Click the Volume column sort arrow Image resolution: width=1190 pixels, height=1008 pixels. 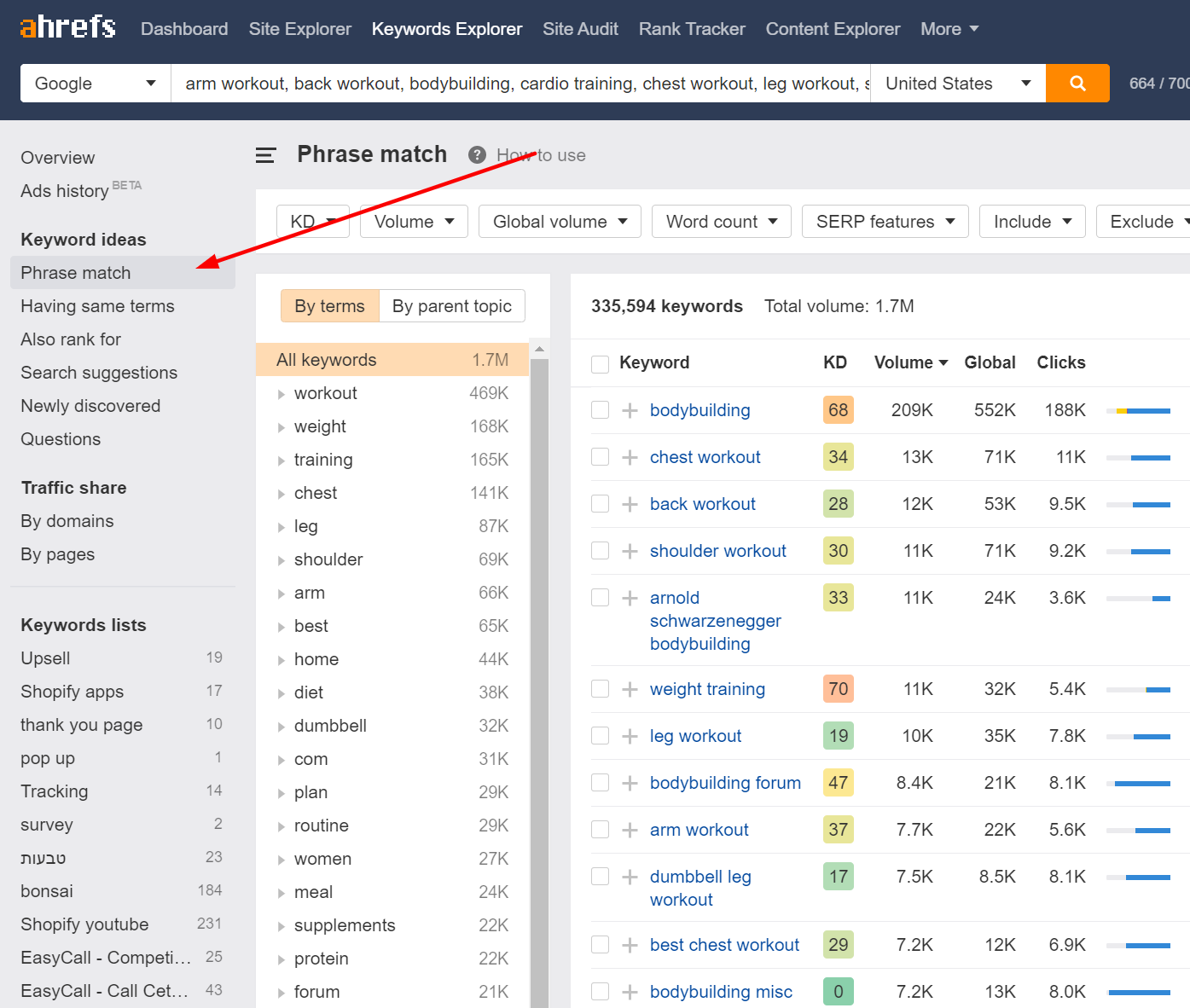tap(943, 363)
